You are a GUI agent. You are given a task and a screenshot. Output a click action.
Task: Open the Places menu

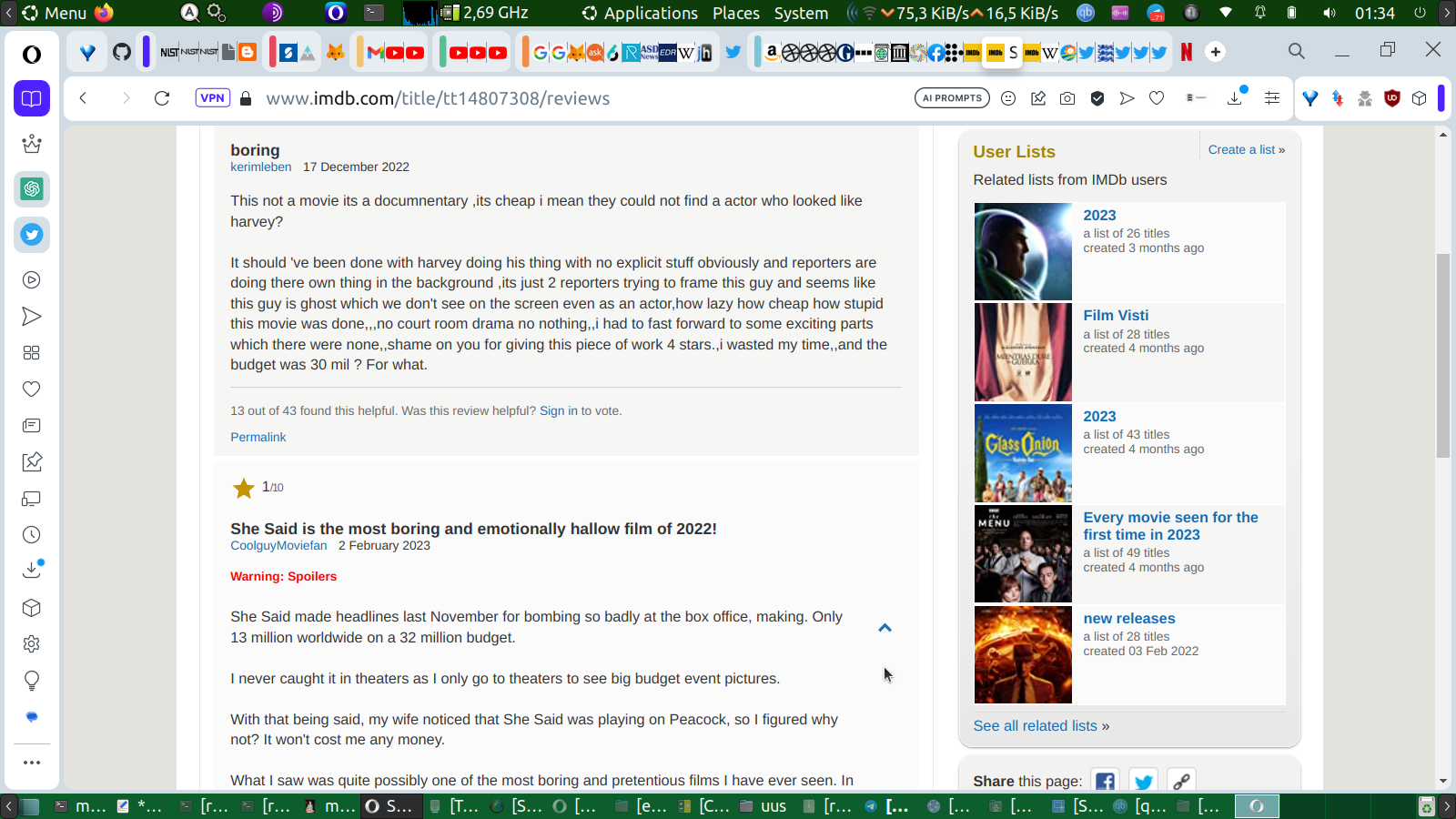point(736,13)
